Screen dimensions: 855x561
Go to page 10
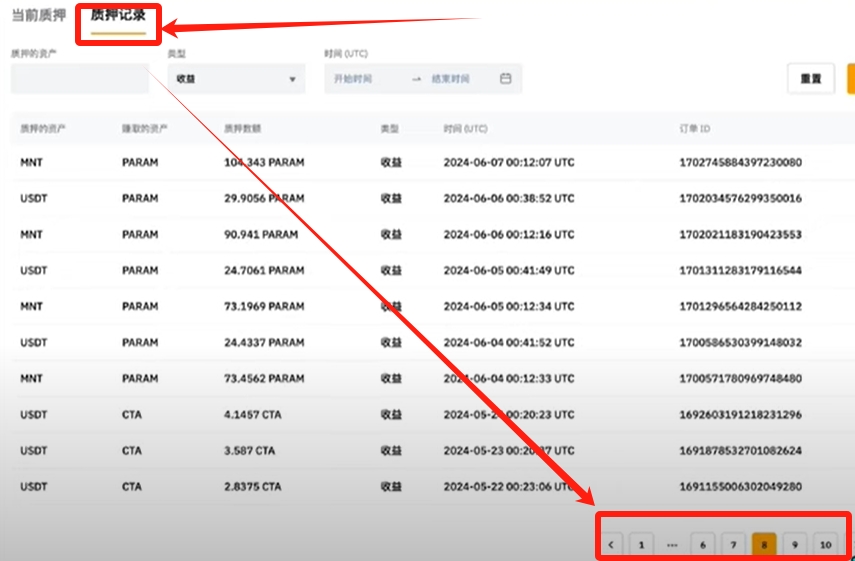[x=826, y=545]
